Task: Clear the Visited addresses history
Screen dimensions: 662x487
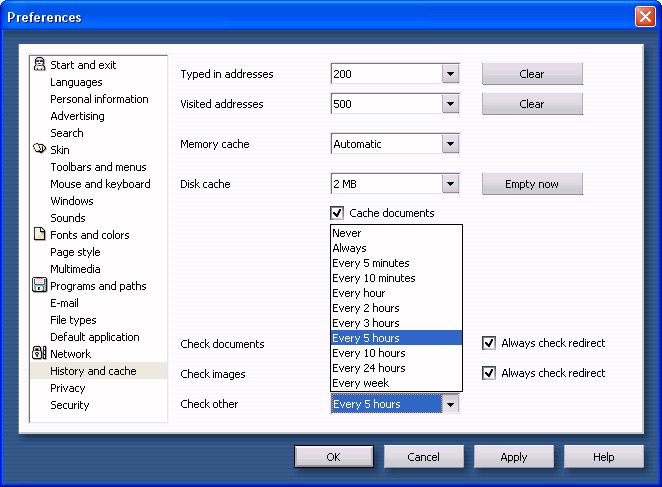Action: 532,104
